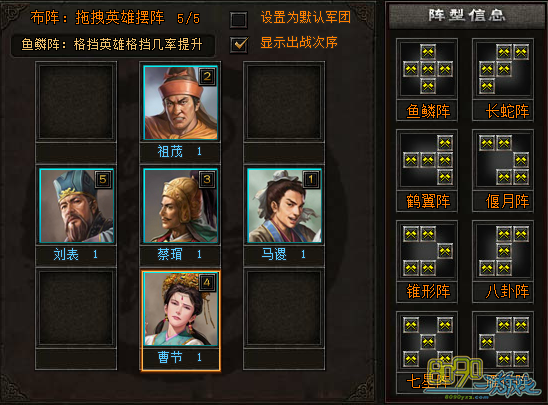
Task: Click the empty top-right formation slot
Action: coord(284,102)
